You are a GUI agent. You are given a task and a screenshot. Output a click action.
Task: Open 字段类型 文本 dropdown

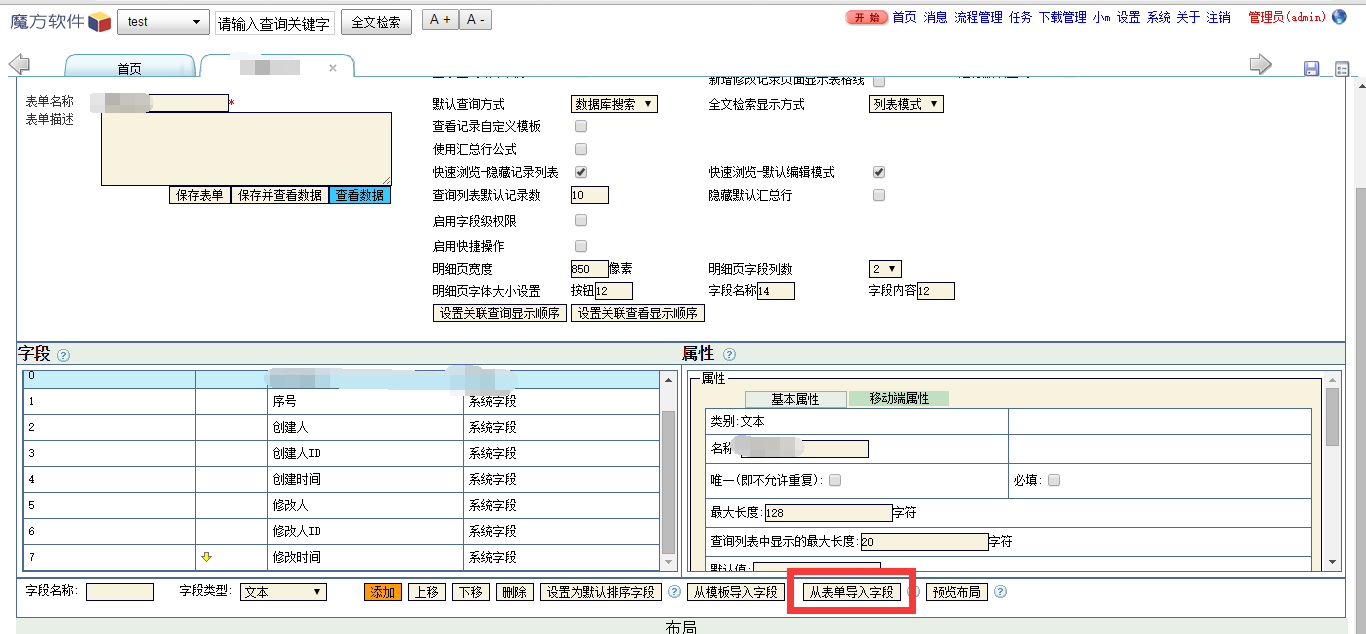tap(283, 592)
